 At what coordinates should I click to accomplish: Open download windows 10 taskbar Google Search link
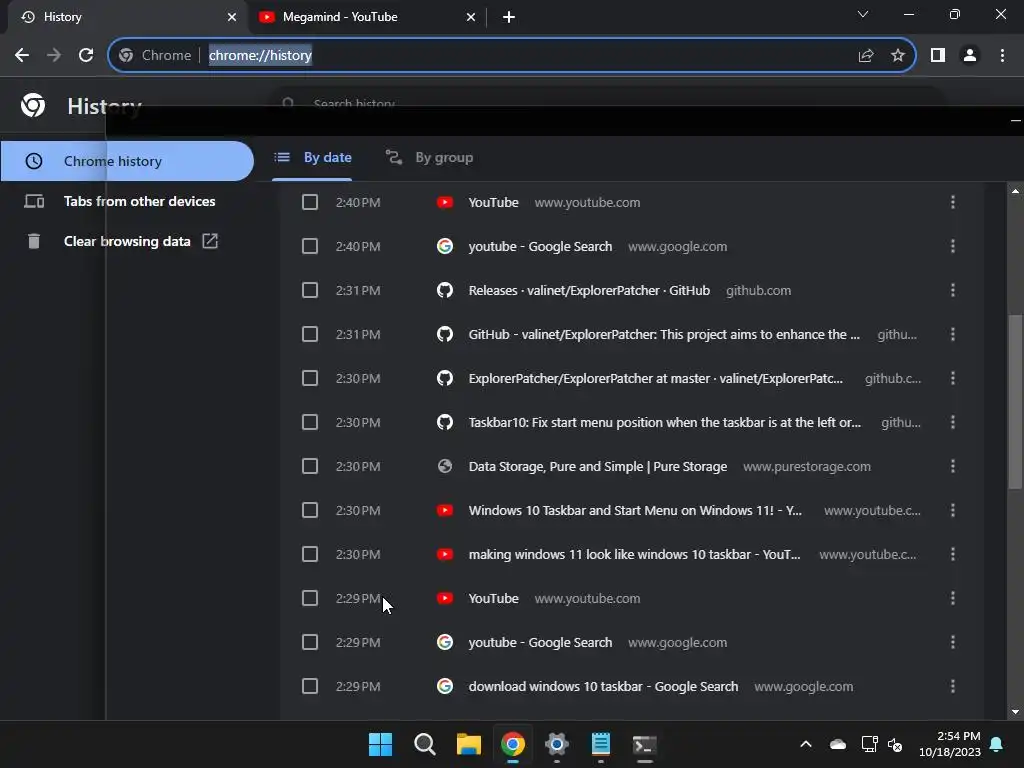pyautogui.click(x=603, y=686)
